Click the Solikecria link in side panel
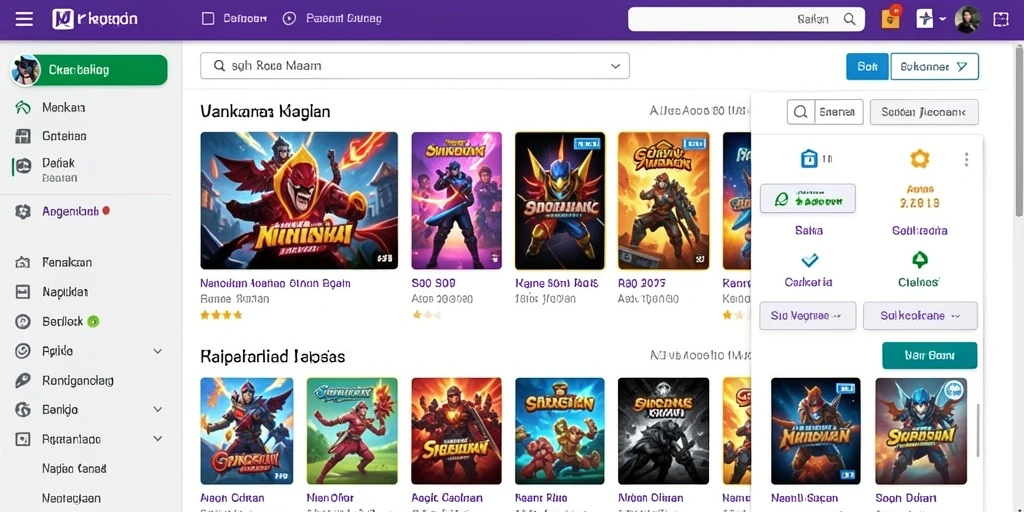 click(x=920, y=231)
